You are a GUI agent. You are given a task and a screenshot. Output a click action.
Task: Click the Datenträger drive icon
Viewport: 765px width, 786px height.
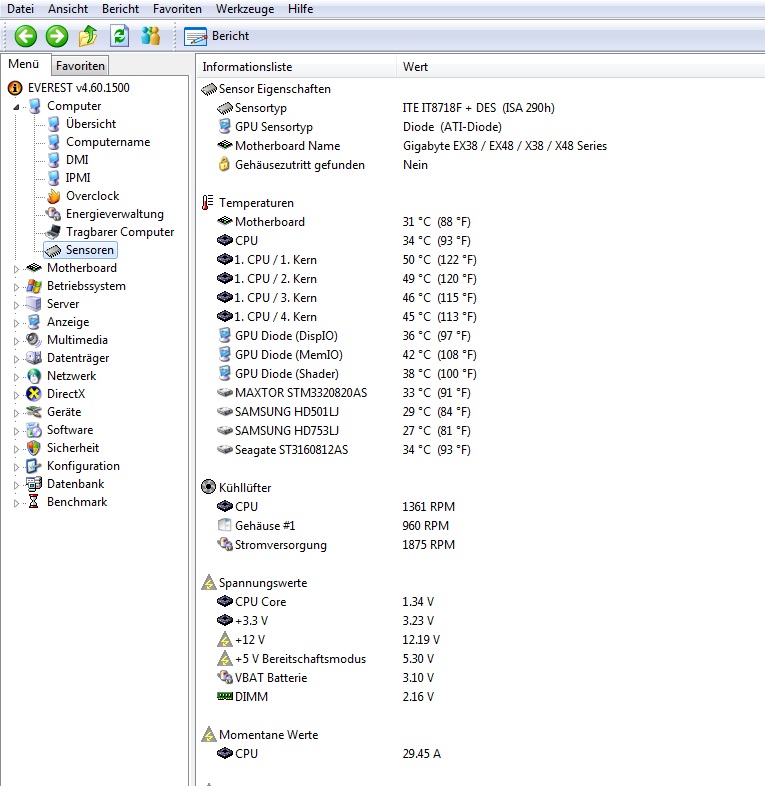click(x=34, y=357)
